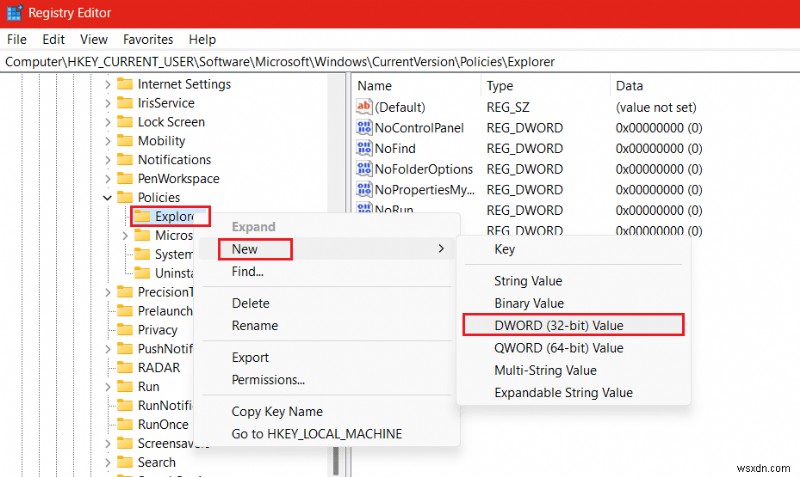Click the Lock Screen folder icon

(x=125, y=121)
